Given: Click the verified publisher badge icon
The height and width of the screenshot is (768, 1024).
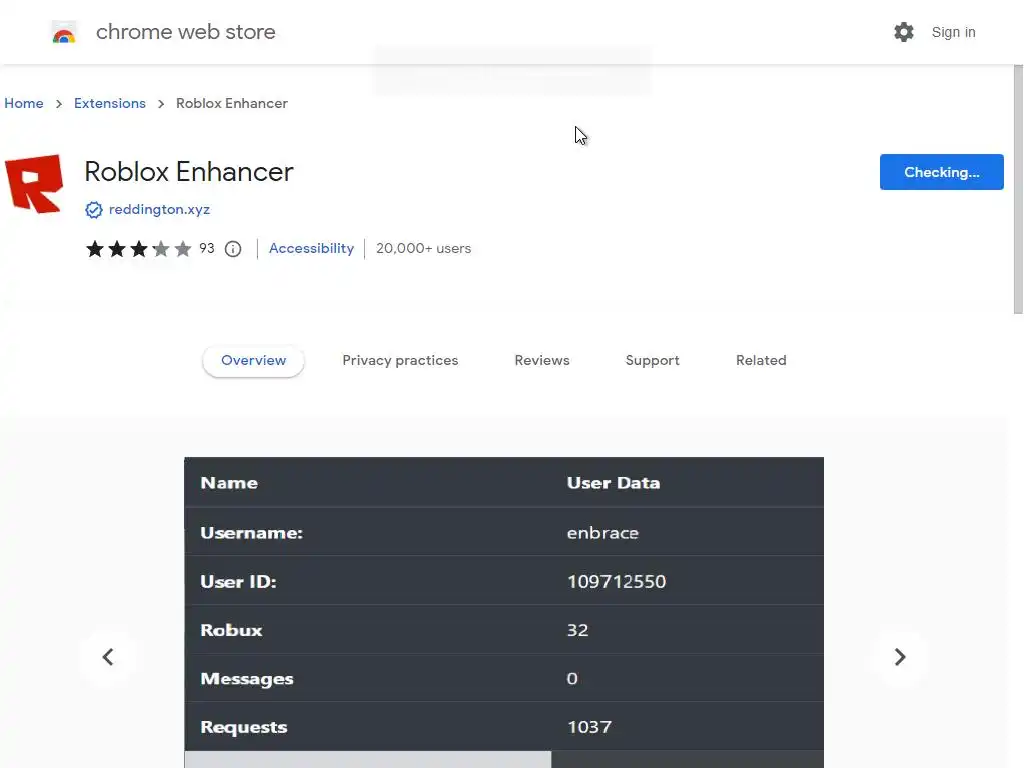Looking at the screenshot, I should click(94, 210).
